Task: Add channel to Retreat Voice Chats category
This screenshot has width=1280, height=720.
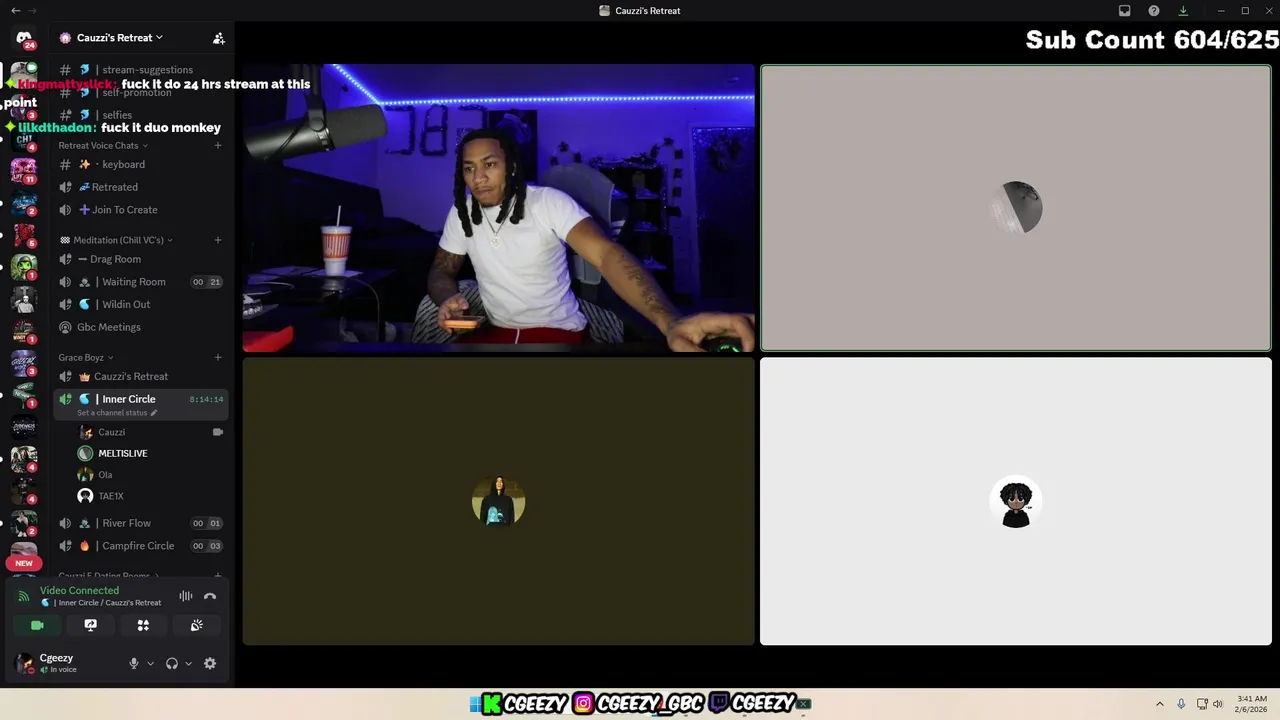Action: [218, 146]
